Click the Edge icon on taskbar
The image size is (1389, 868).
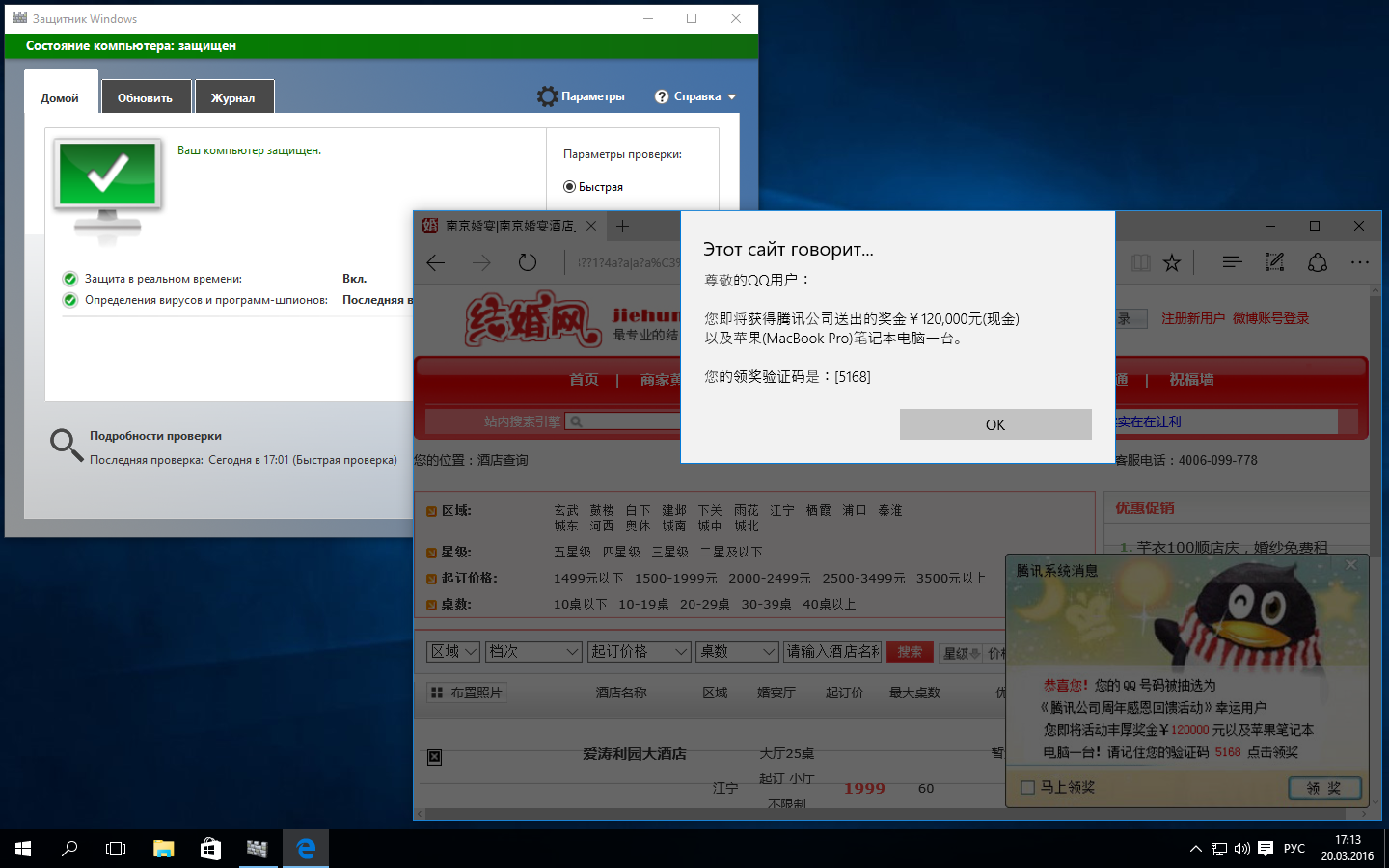click(x=306, y=849)
